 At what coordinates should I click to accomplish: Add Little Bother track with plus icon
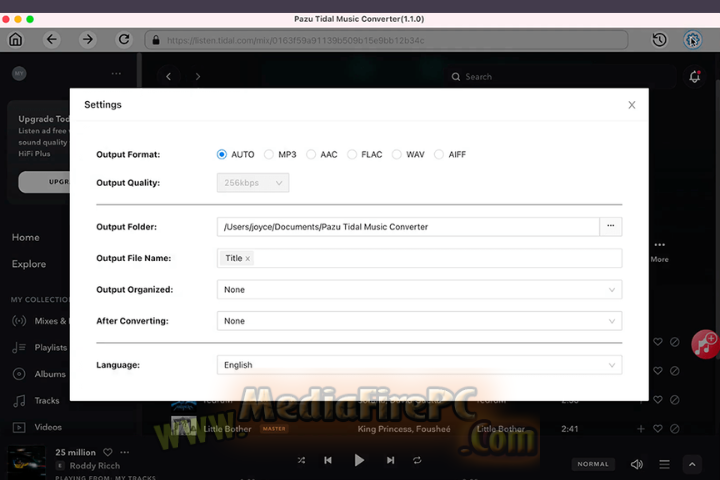(641, 429)
